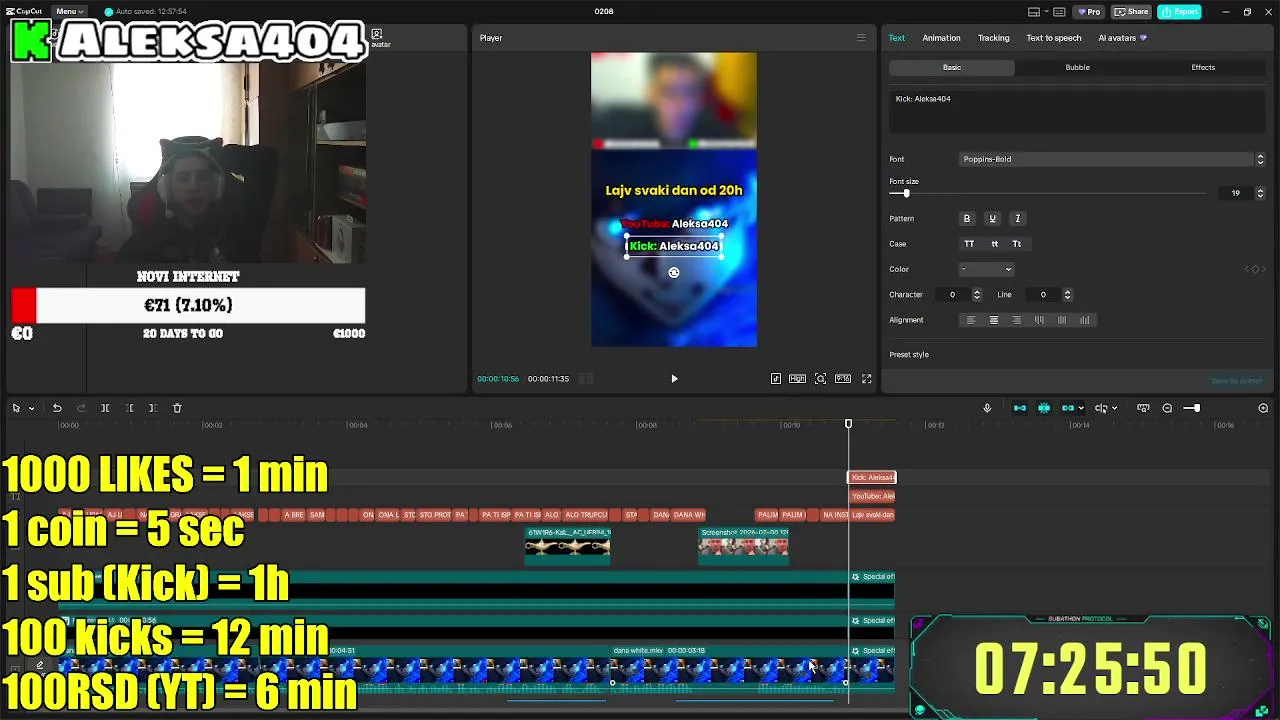The height and width of the screenshot is (720, 1280).
Task: Open the linkage options dropdown arrow
Action: pyautogui.click(x=1081, y=408)
